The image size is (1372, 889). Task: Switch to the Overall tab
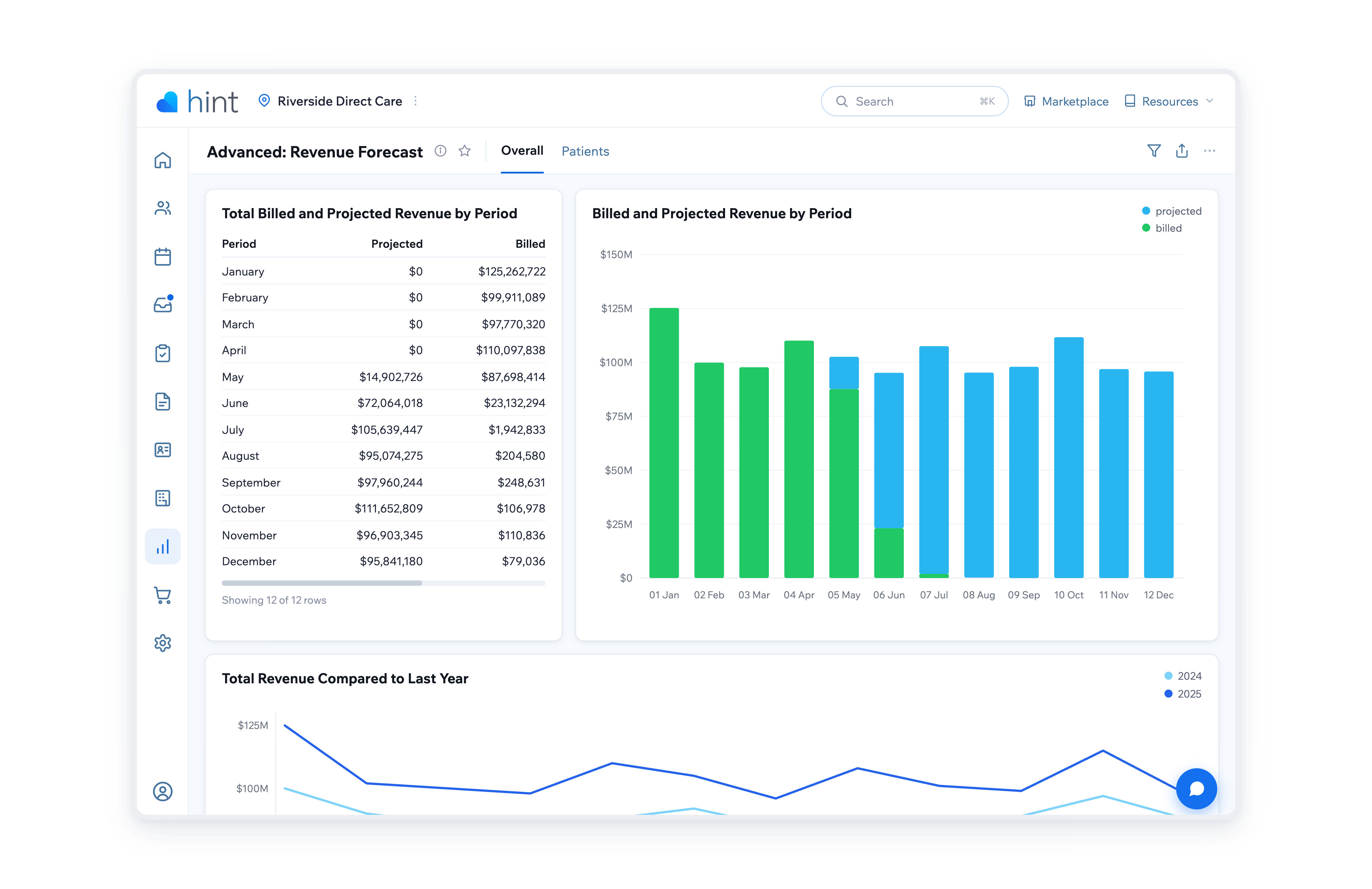[x=522, y=151]
